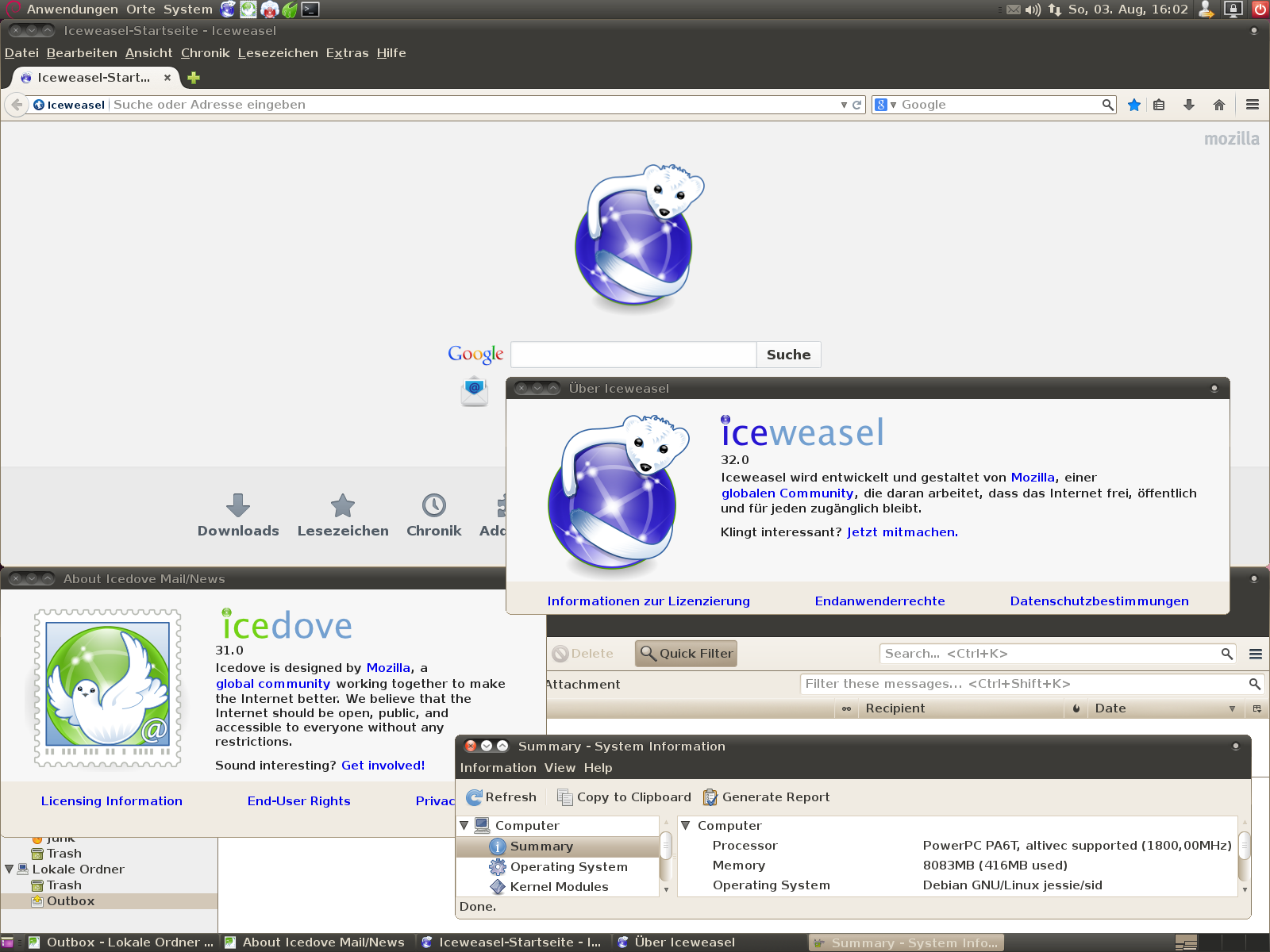
Task: Toggle the workspace switcher in the bottom panel
Action: pos(1186,942)
